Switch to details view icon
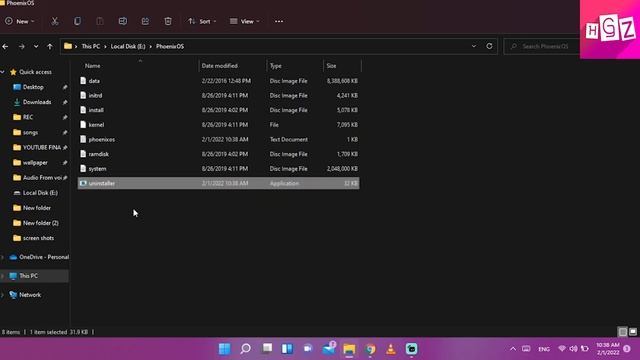This screenshot has height=360, width=640. tap(622, 332)
